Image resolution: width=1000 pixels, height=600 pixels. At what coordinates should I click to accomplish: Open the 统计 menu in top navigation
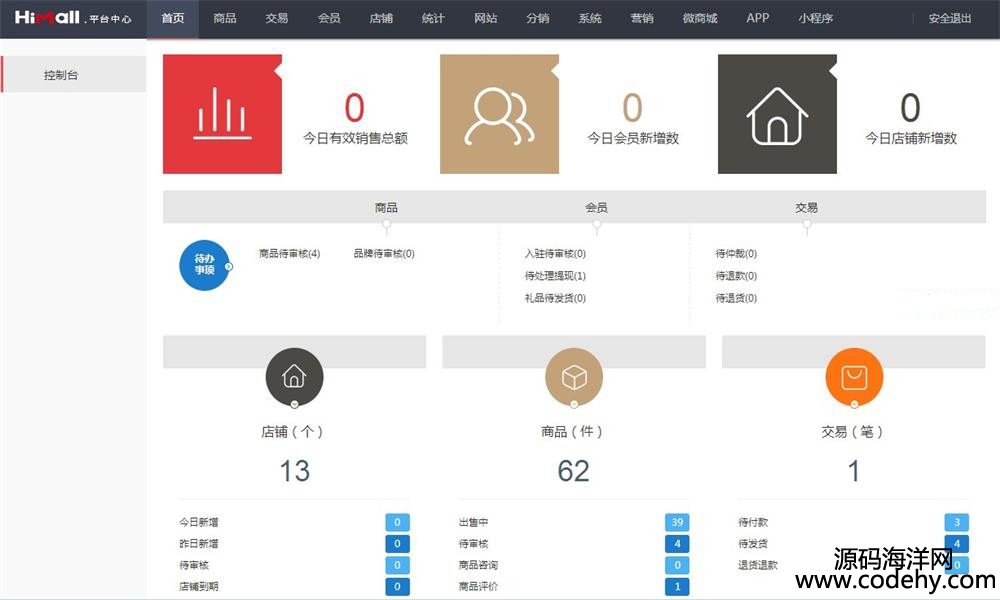(433, 18)
